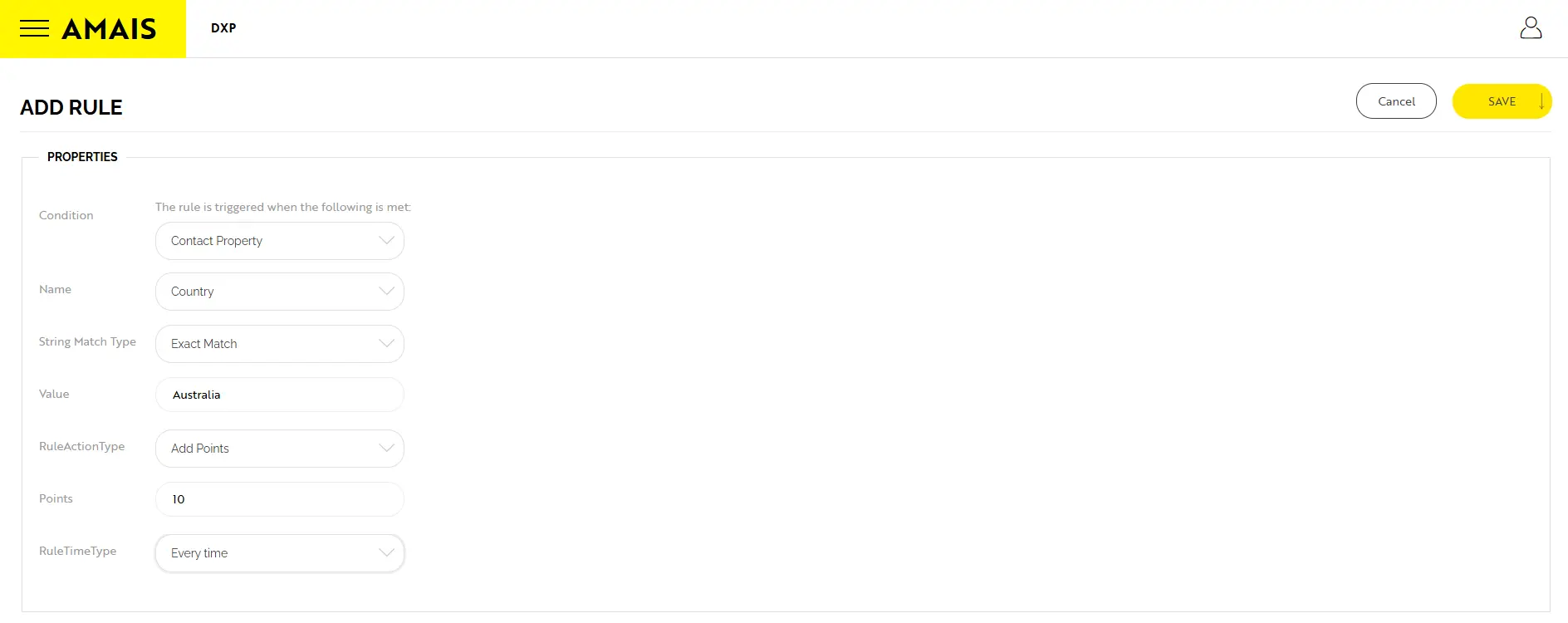The width and height of the screenshot is (1568, 623).
Task: Click the Country dropdown chevron
Action: coord(386,292)
